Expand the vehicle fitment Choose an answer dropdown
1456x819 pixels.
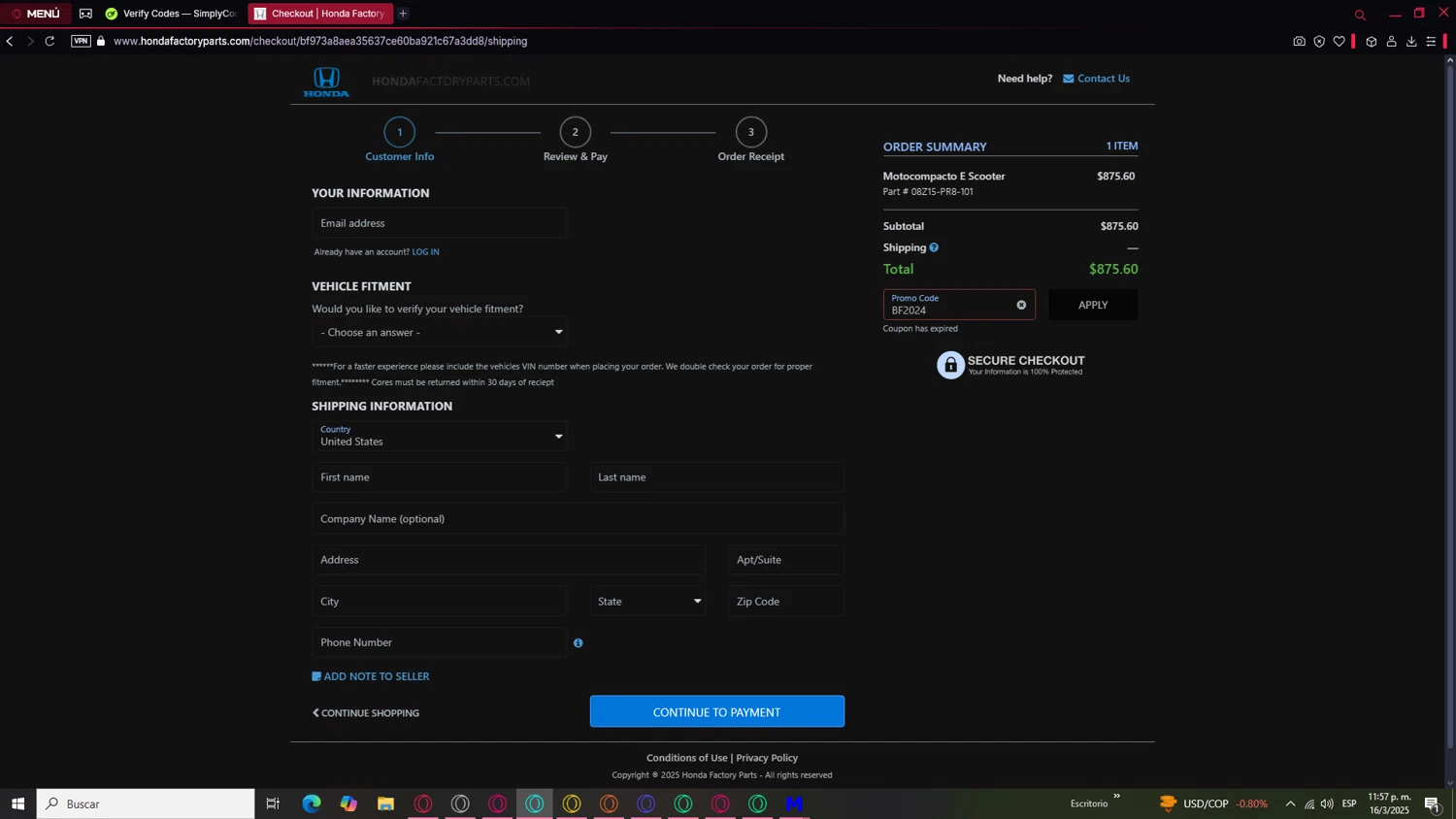pyautogui.click(x=440, y=332)
